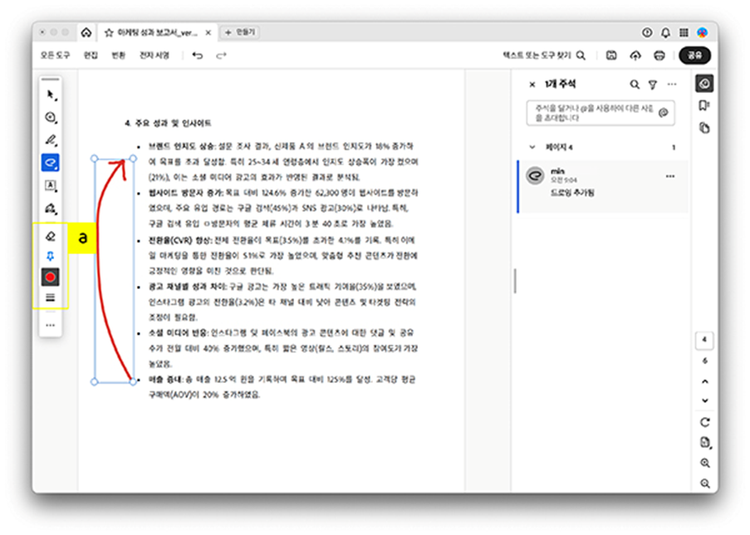Open the 변환 menu
Viewport: 750px width, 535px height.
tap(118, 55)
